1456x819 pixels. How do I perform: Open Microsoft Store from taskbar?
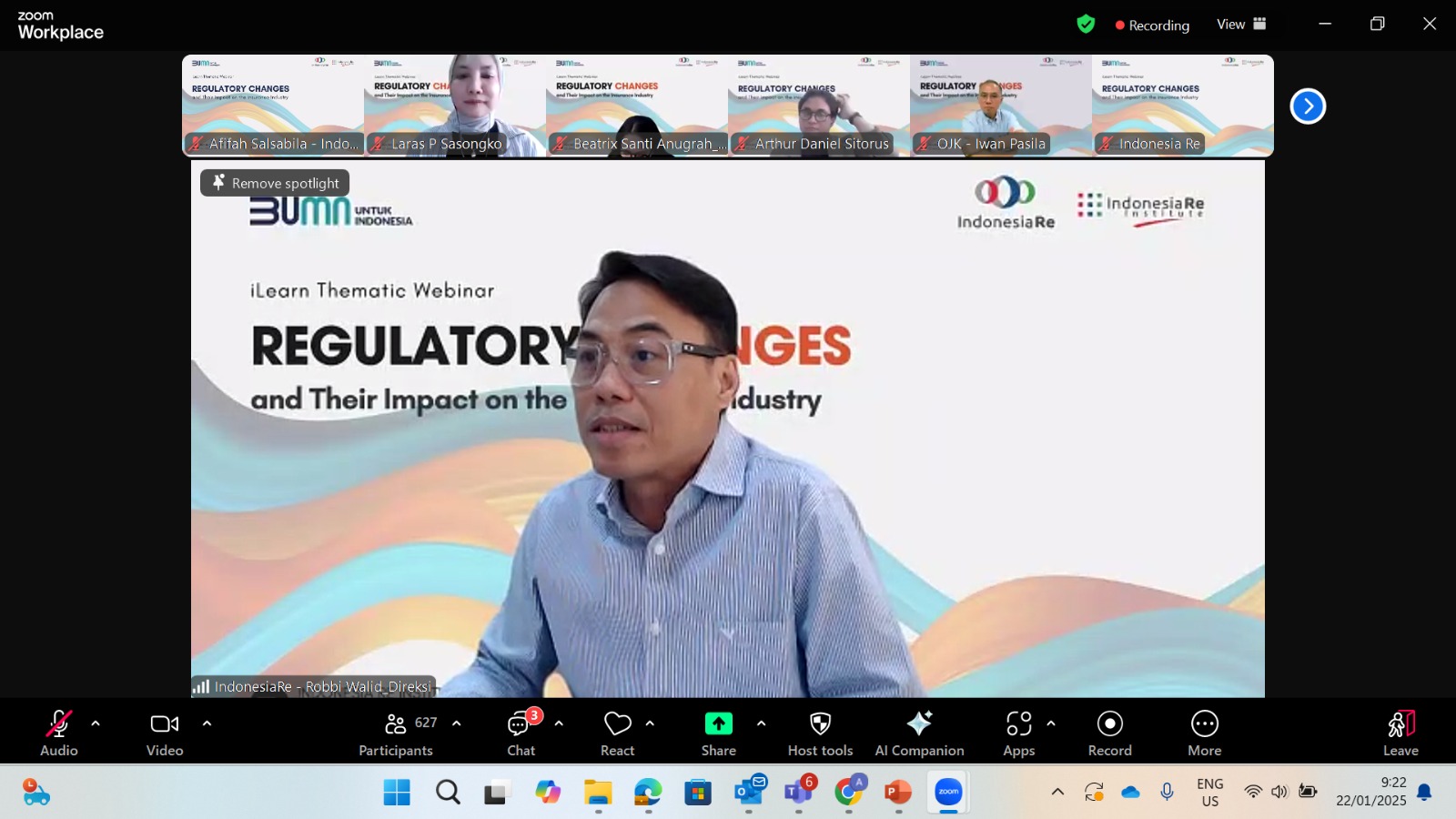coord(698,793)
